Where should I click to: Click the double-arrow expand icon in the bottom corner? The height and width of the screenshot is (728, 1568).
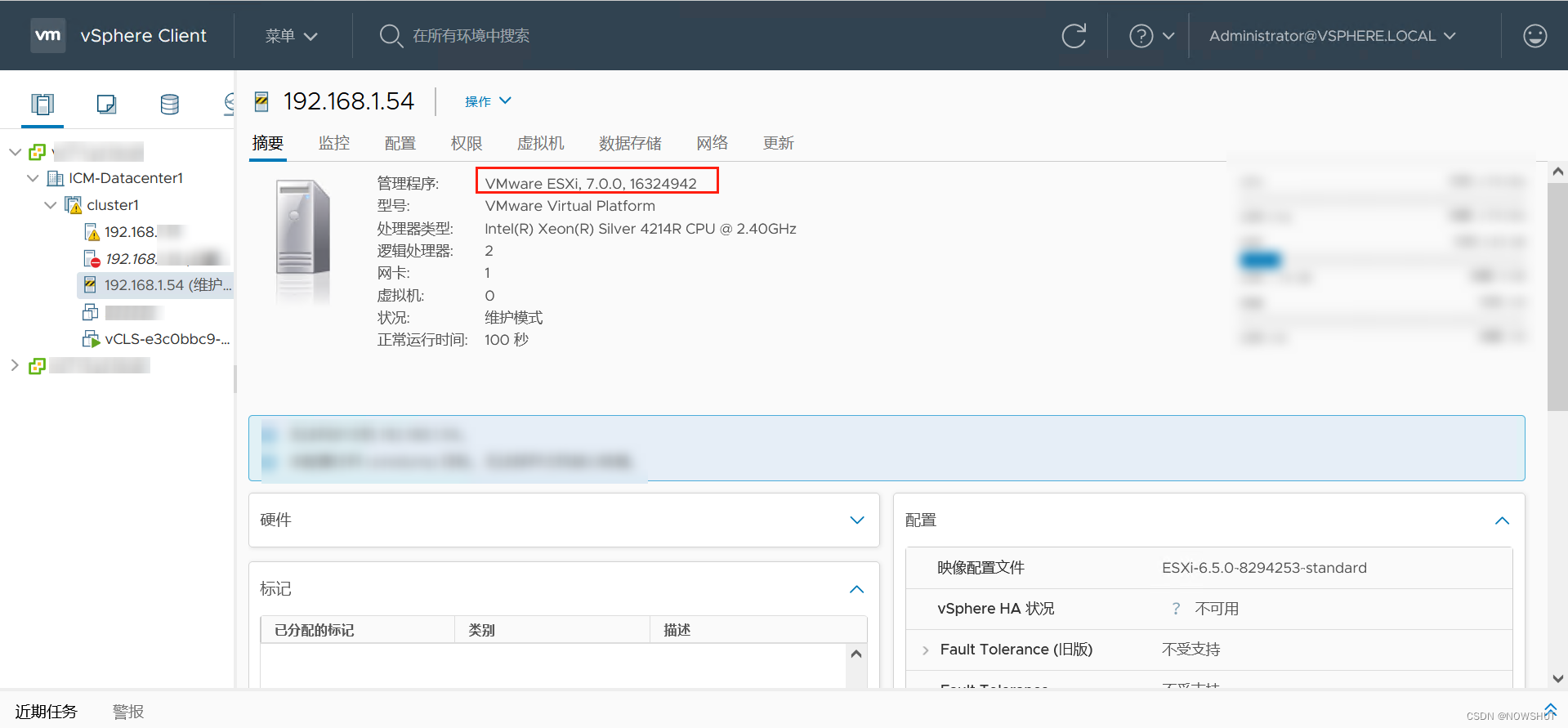tap(1550, 708)
